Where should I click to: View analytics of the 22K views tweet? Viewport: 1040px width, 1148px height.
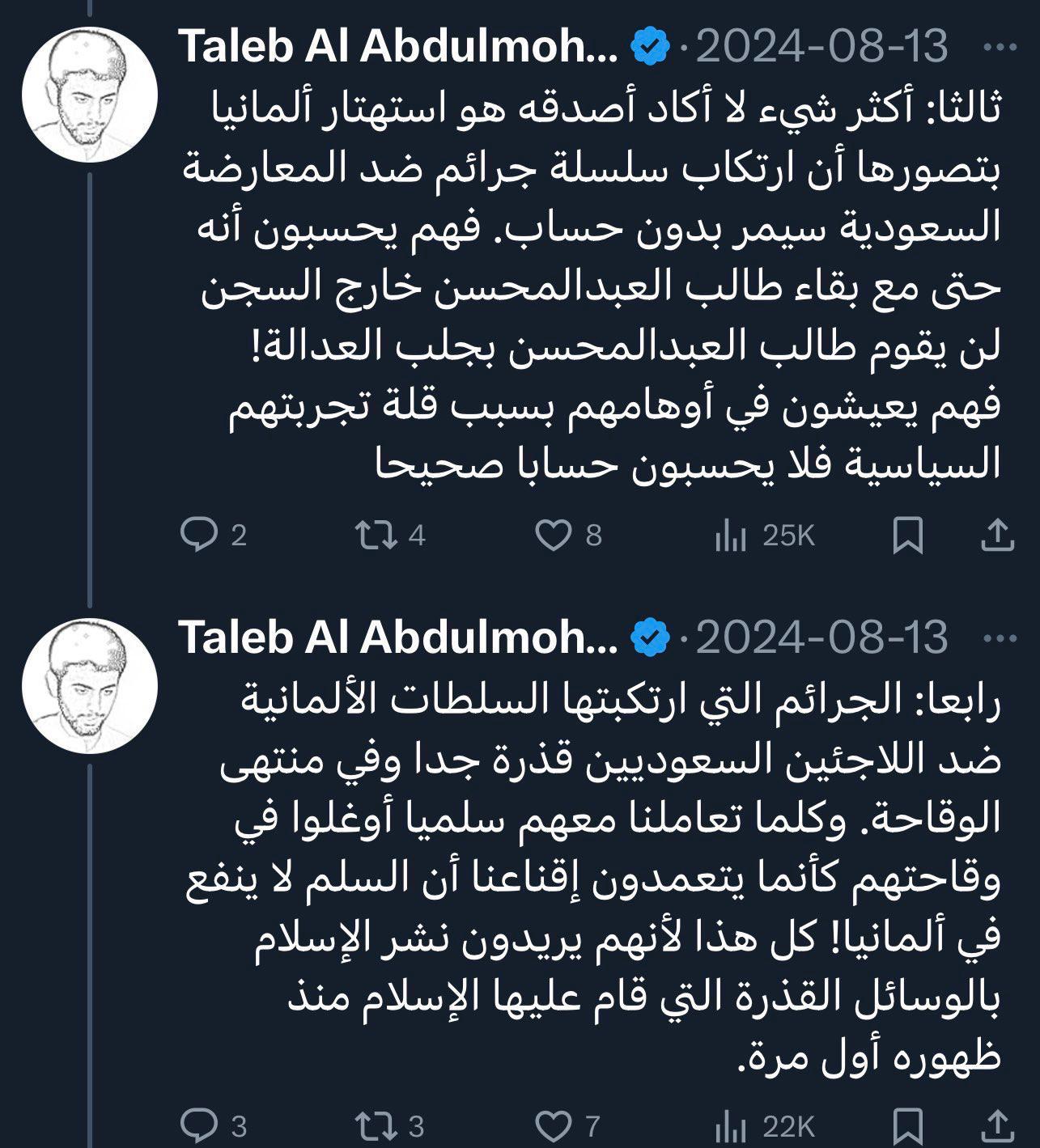point(730,1125)
